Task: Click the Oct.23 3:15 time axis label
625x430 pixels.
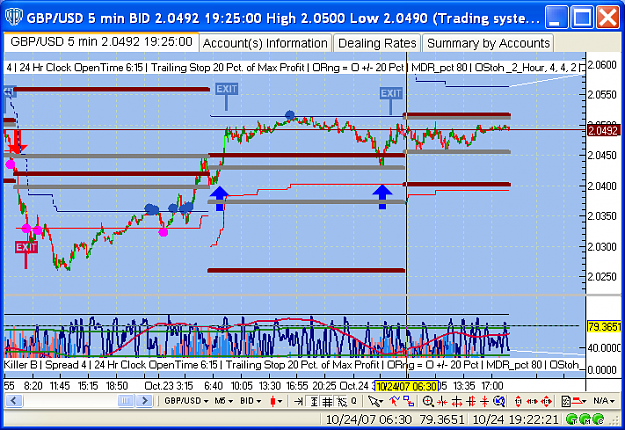Action: [169, 386]
